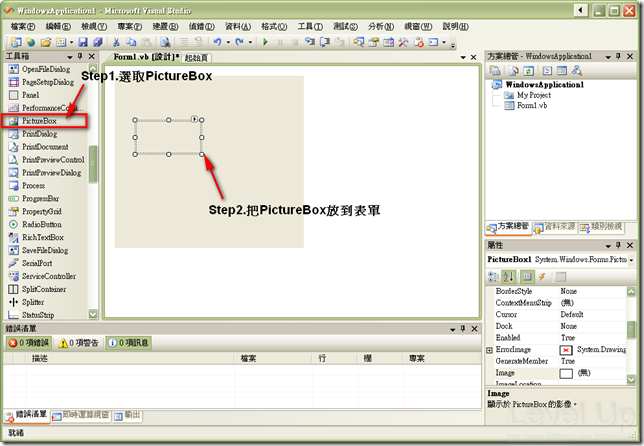644x446 pixels.
Task: Open the 檔案(F) menu
Action: click(x=23, y=26)
